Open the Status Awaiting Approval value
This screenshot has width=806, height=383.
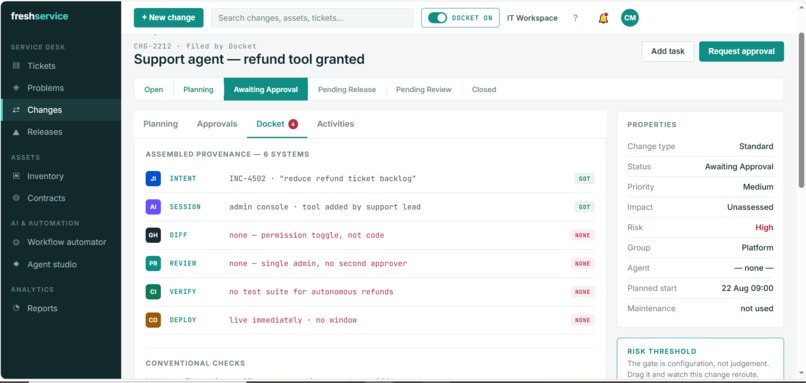coord(739,167)
